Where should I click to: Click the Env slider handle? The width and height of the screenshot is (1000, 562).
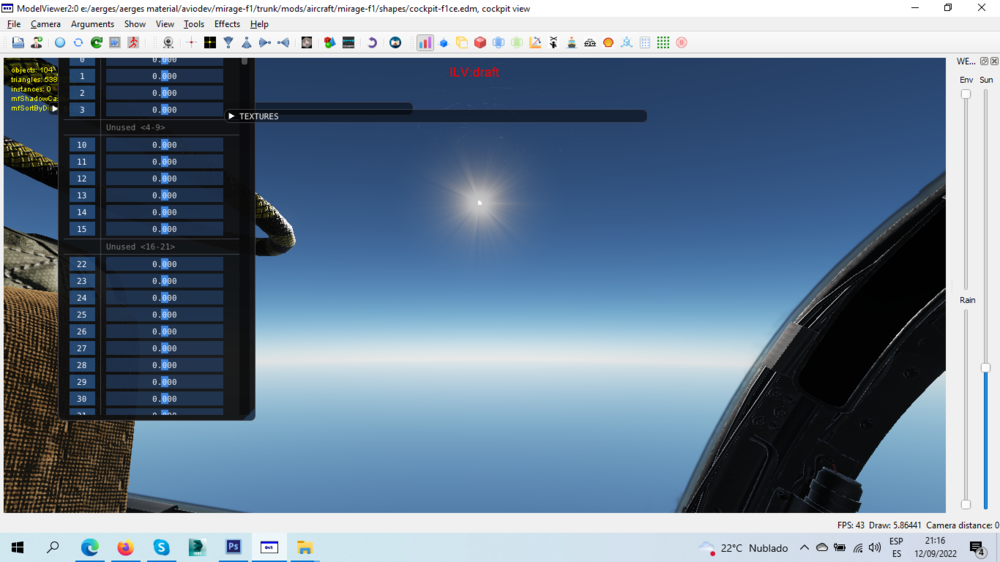[x=966, y=94]
